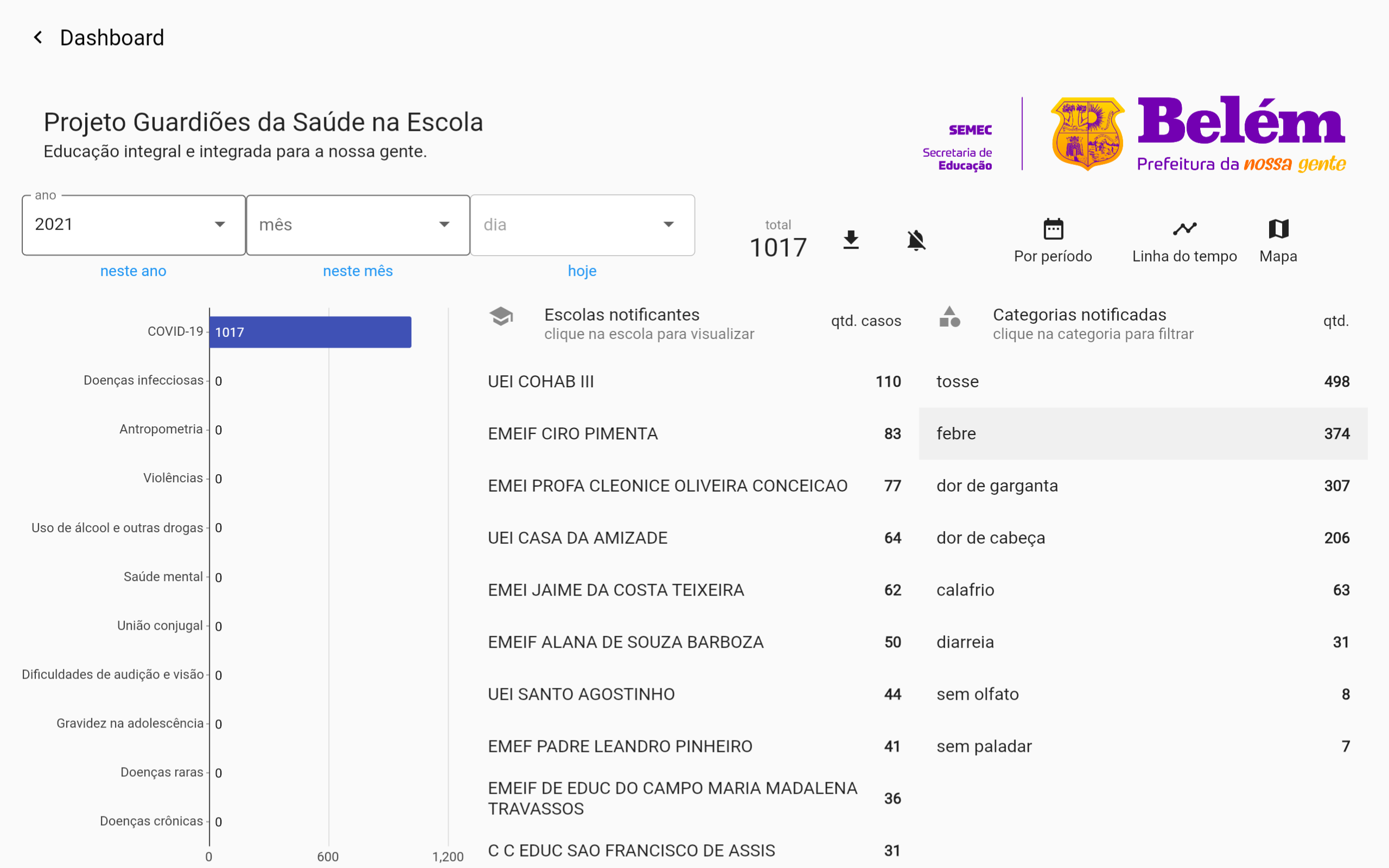Click the total value 1017
This screenshot has height=868, width=1389.
click(778, 248)
